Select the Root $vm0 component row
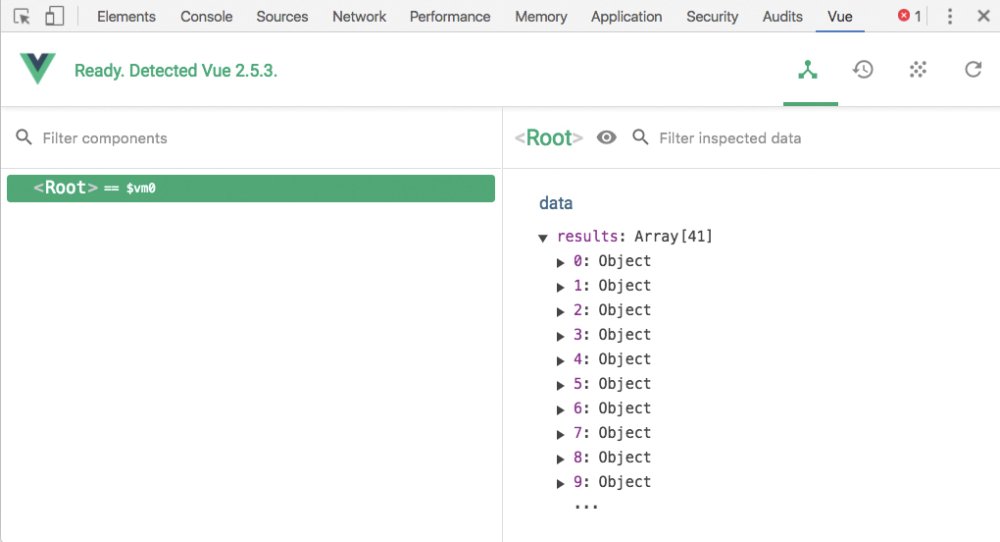Viewport: 1000px width, 542px height. point(251,188)
